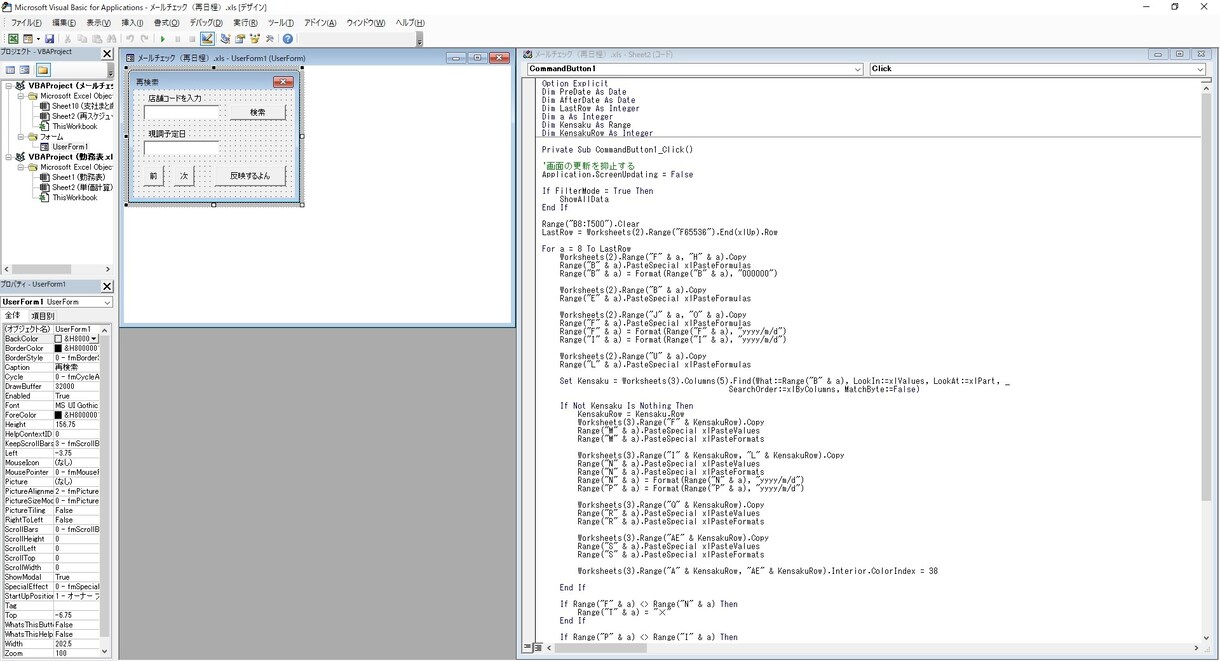Screen dimensions: 1220x661
Task: Switch to the 項目別 properties tab
Action: (x=43, y=316)
